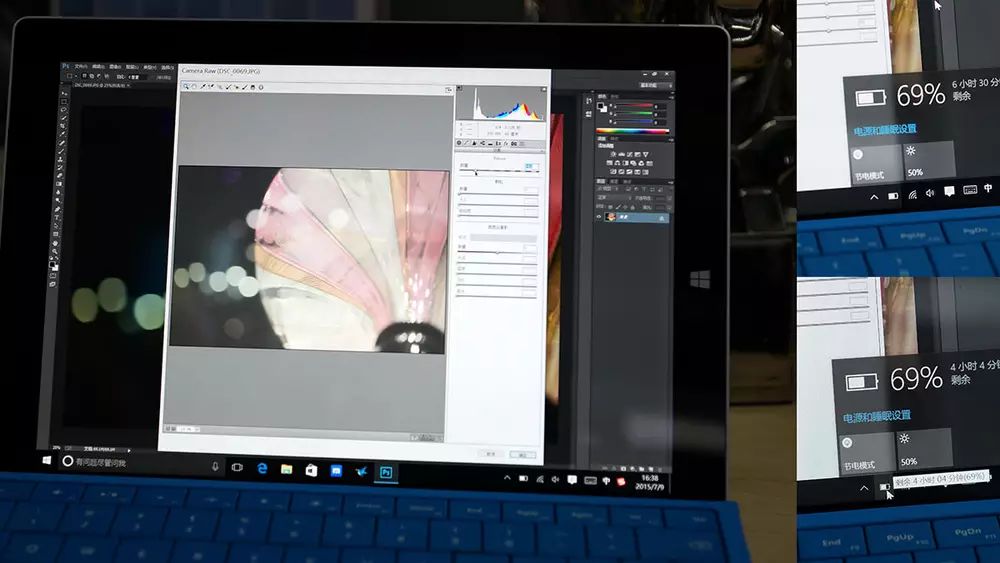The width and height of the screenshot is (1000, 563).
Task: Confirm Camera Raw with the OK button
Action: [x=523, y=455]
